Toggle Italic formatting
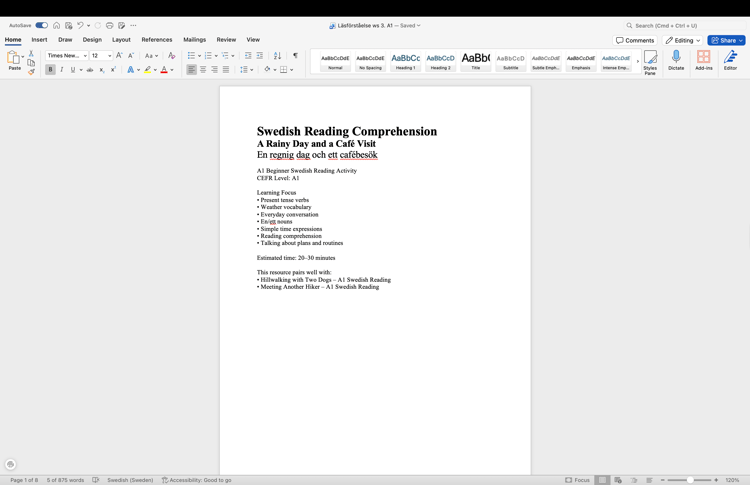This screenshot has height=485, width=750. pos(62,70)
